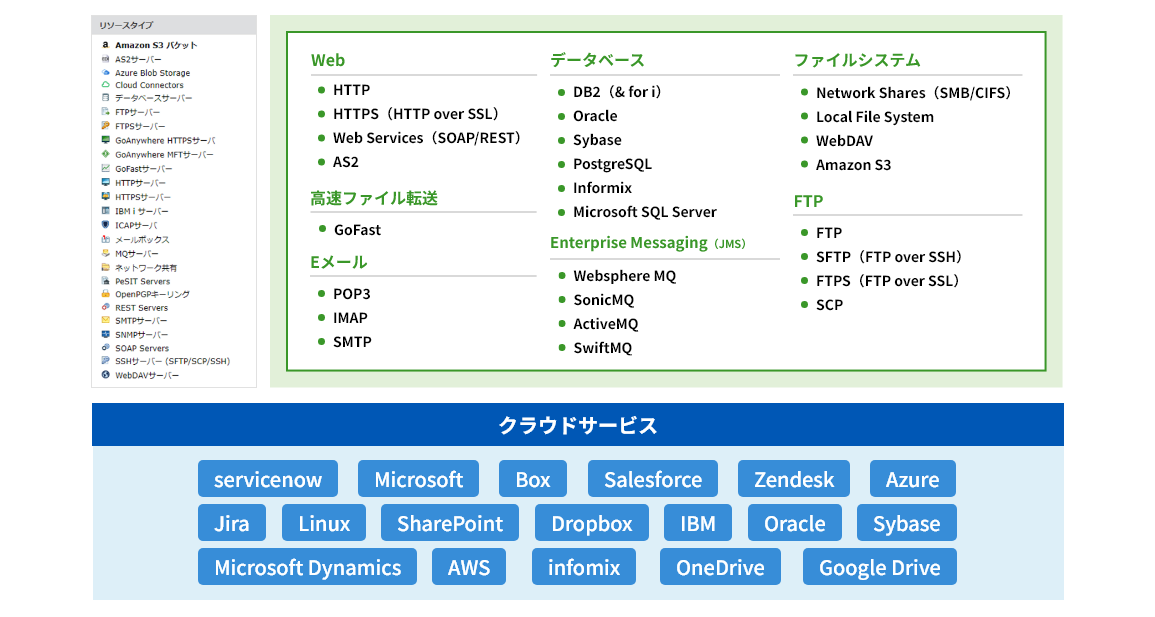Viewport: 1155px width, 617px height.
Task: Click the Dropbox button
Action: 591,523
